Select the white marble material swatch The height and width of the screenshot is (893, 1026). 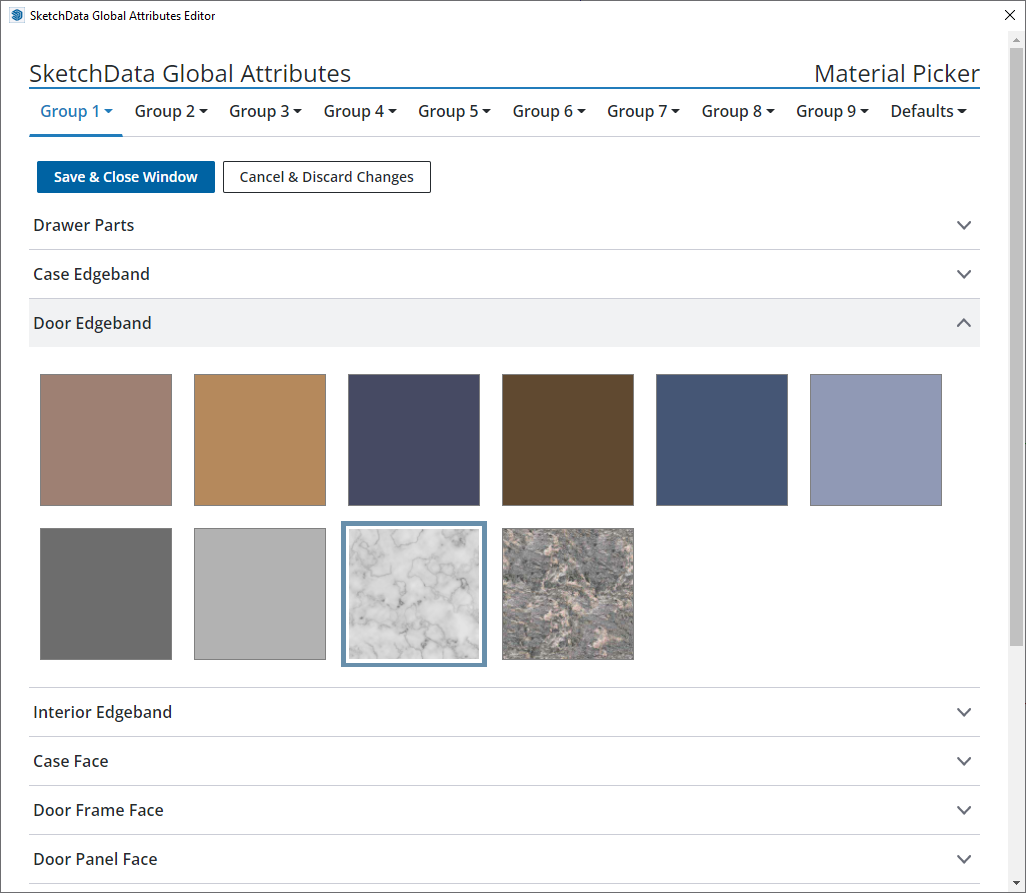[x=414, y=594]
